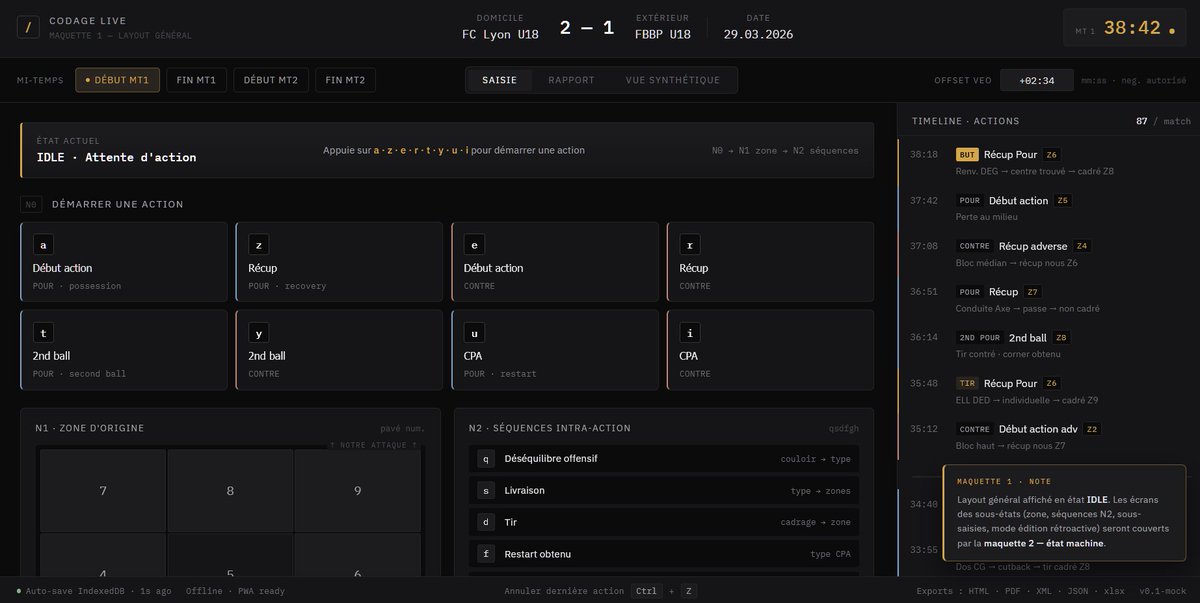Start the CONTRE 2nd ball card
1200x603 pixels.
tap(339, 350)
